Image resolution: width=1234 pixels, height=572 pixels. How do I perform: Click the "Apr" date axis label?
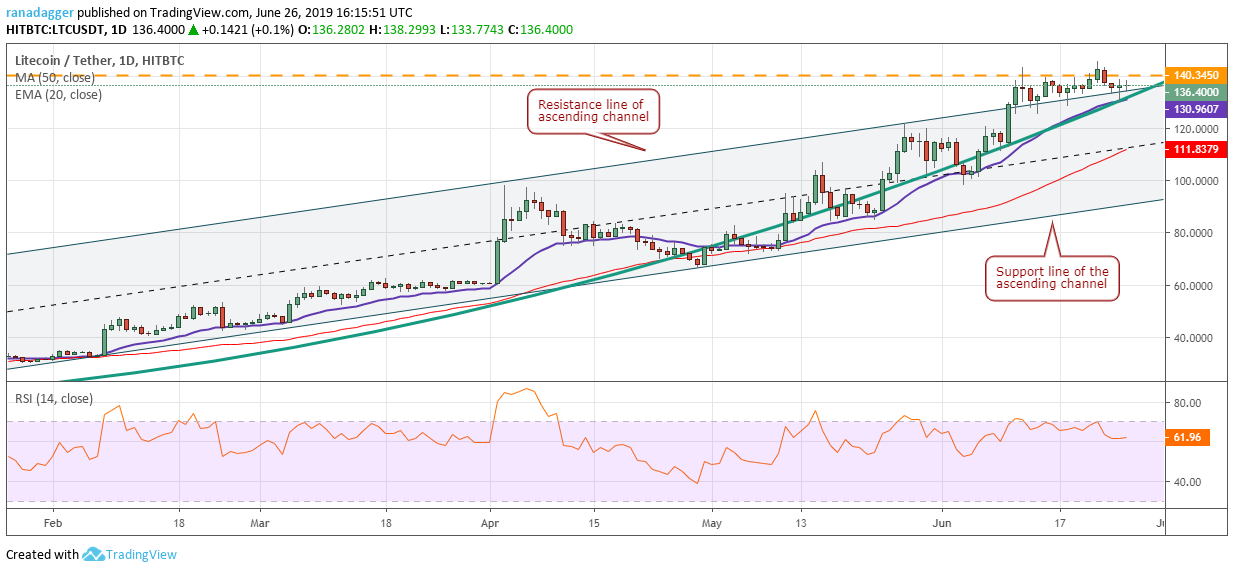click(490, 522)
